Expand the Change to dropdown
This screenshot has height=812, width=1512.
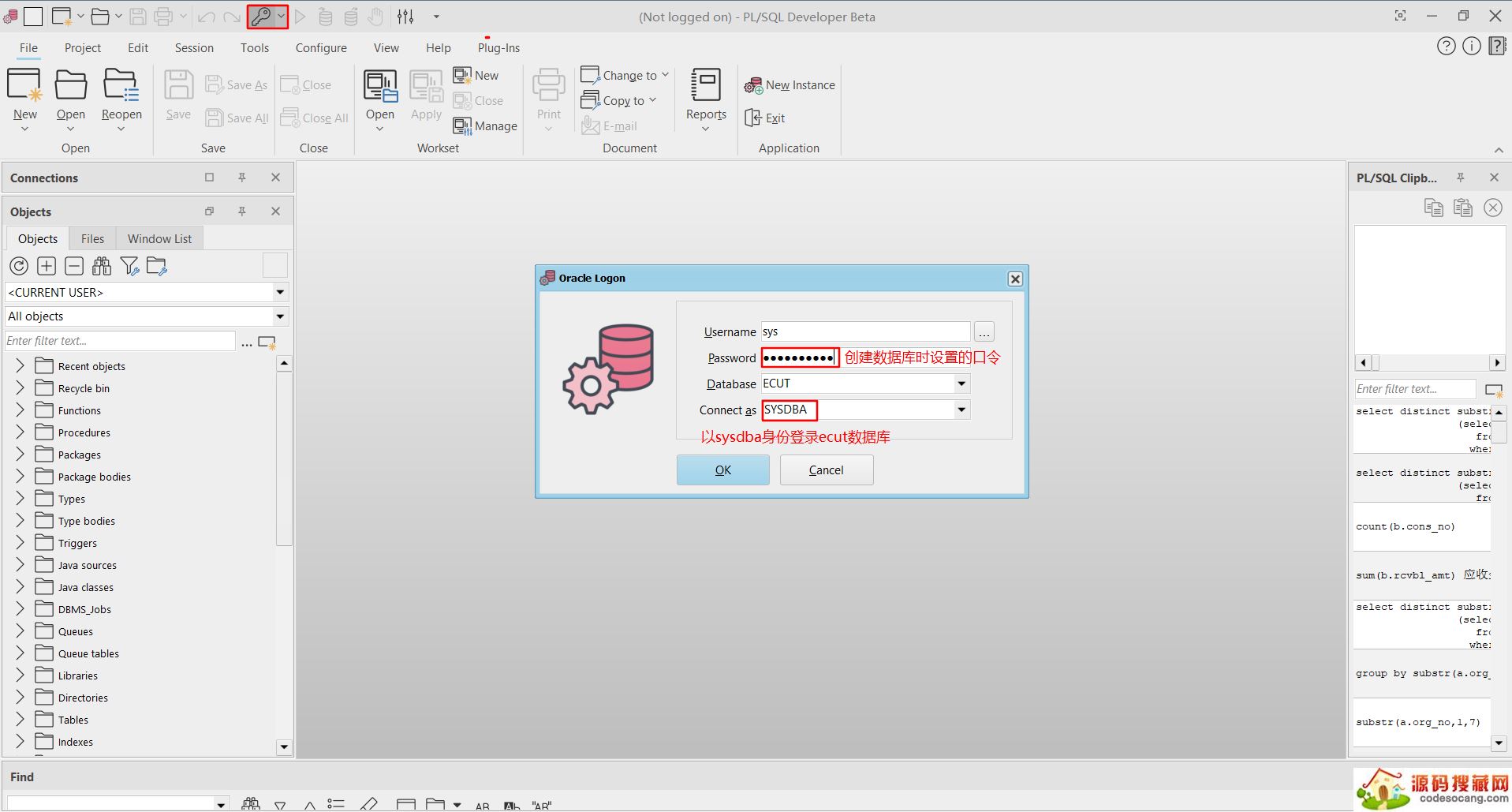tap(665, 75)
